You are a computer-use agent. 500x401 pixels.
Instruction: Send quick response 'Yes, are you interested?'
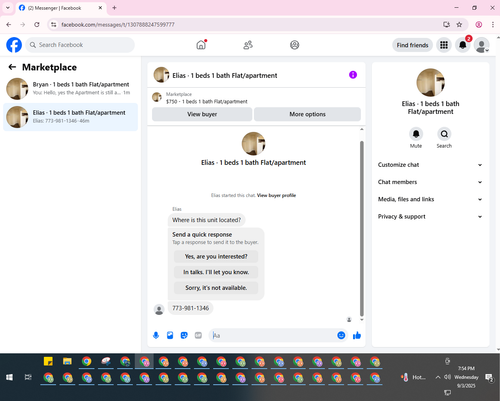(216, 257)
